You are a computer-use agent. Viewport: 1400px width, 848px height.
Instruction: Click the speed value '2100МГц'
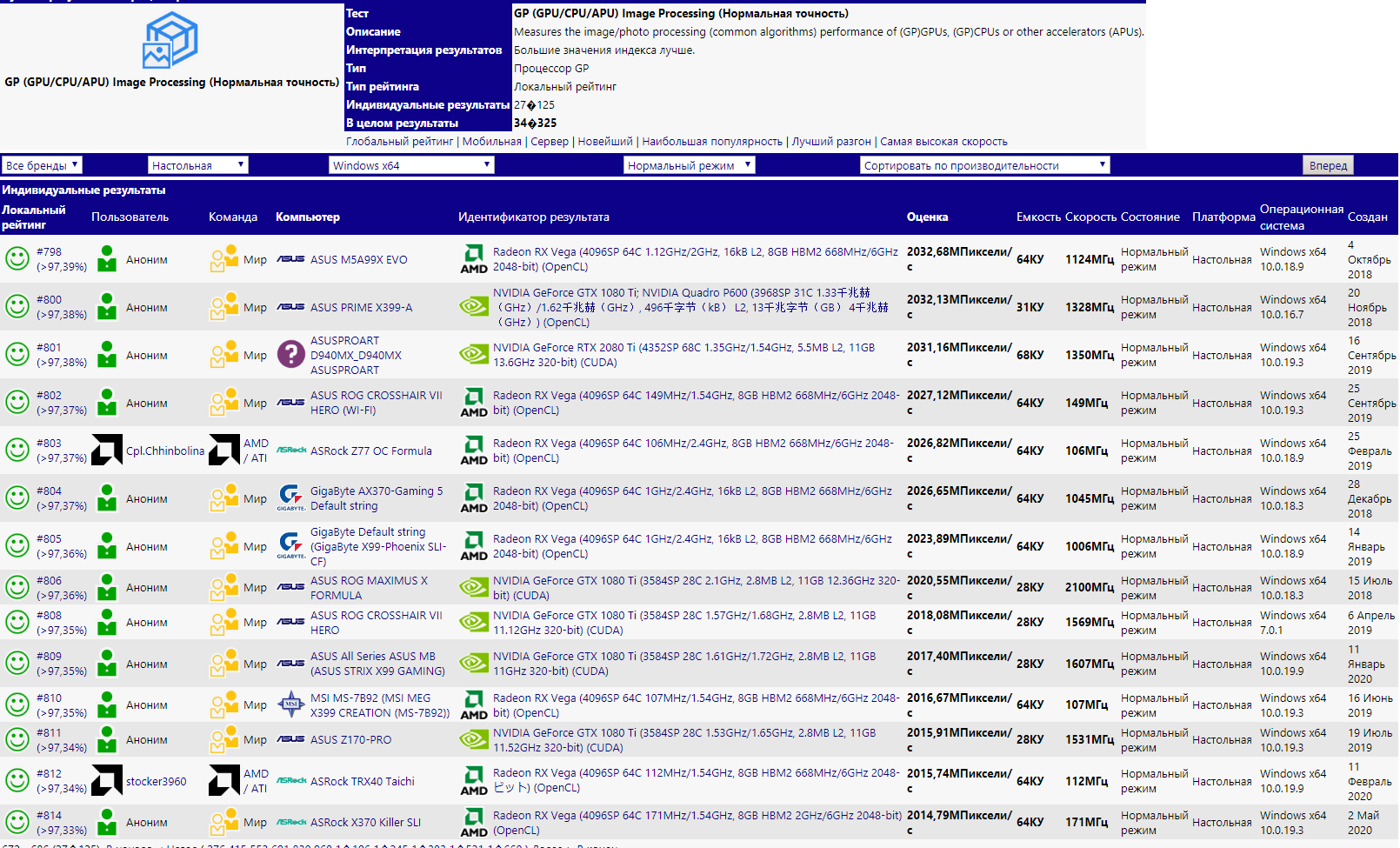point(1090,587)
